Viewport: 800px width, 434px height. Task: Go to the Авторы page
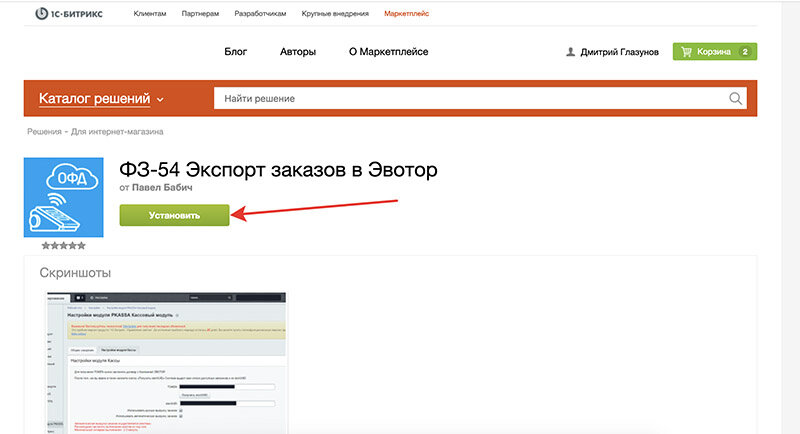pyautogui.click(x=298, y=52)
